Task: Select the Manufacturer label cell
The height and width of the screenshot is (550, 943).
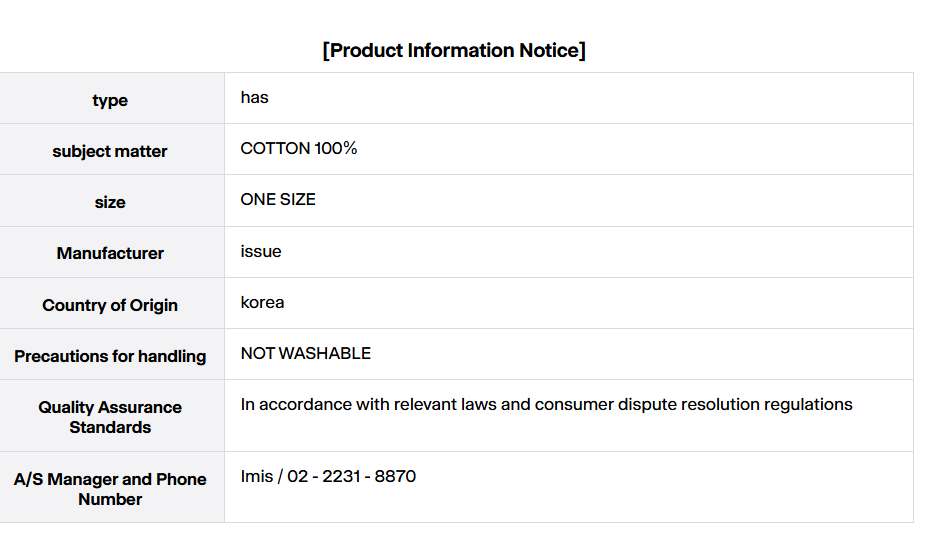Action: [110, 253]
